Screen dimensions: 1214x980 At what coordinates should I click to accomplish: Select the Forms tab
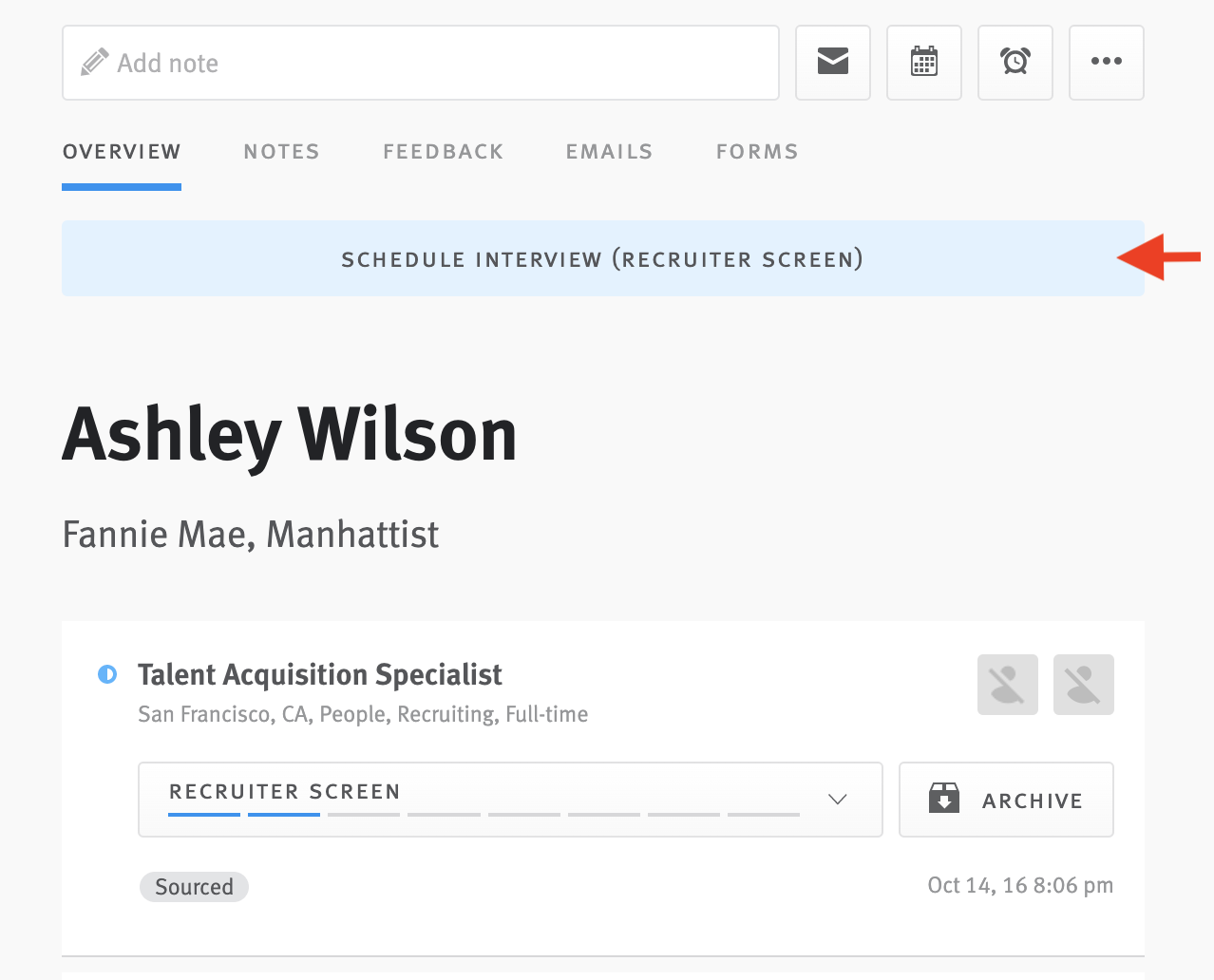756,152
